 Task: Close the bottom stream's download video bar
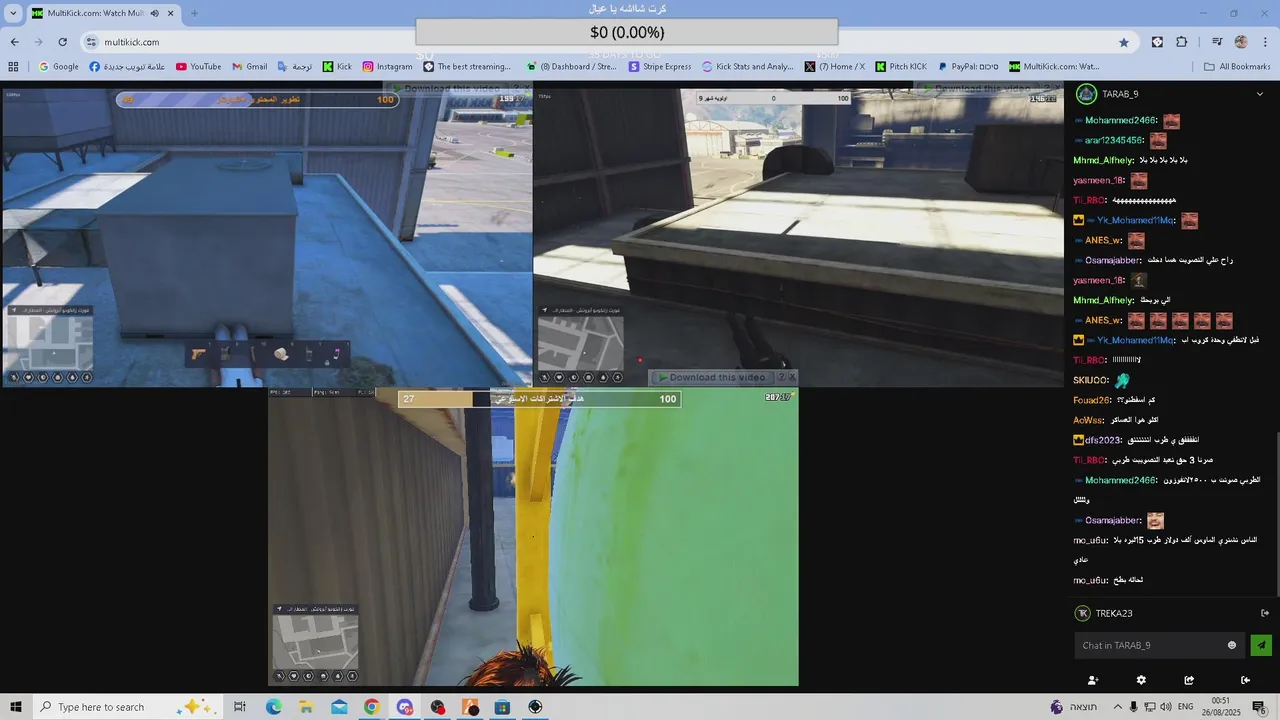792,377
